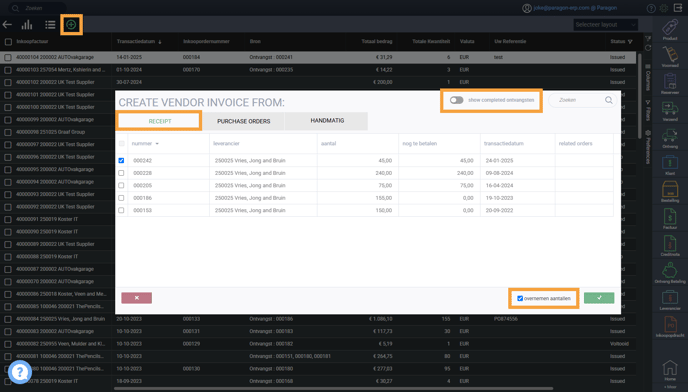Click the green plus add icon
The height and width of the screenshot is (392, 688).
pyautogui.click(x=71, y=25)
